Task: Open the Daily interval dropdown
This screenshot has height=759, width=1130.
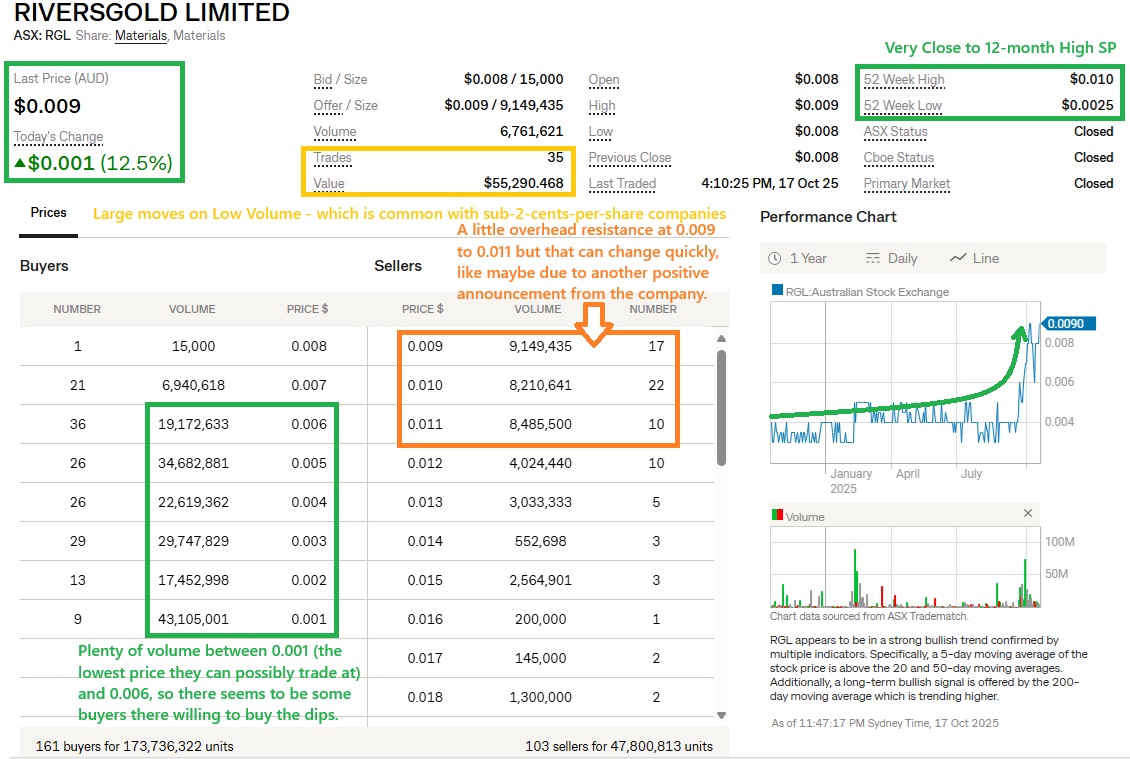Action: [x=891, y=258]
